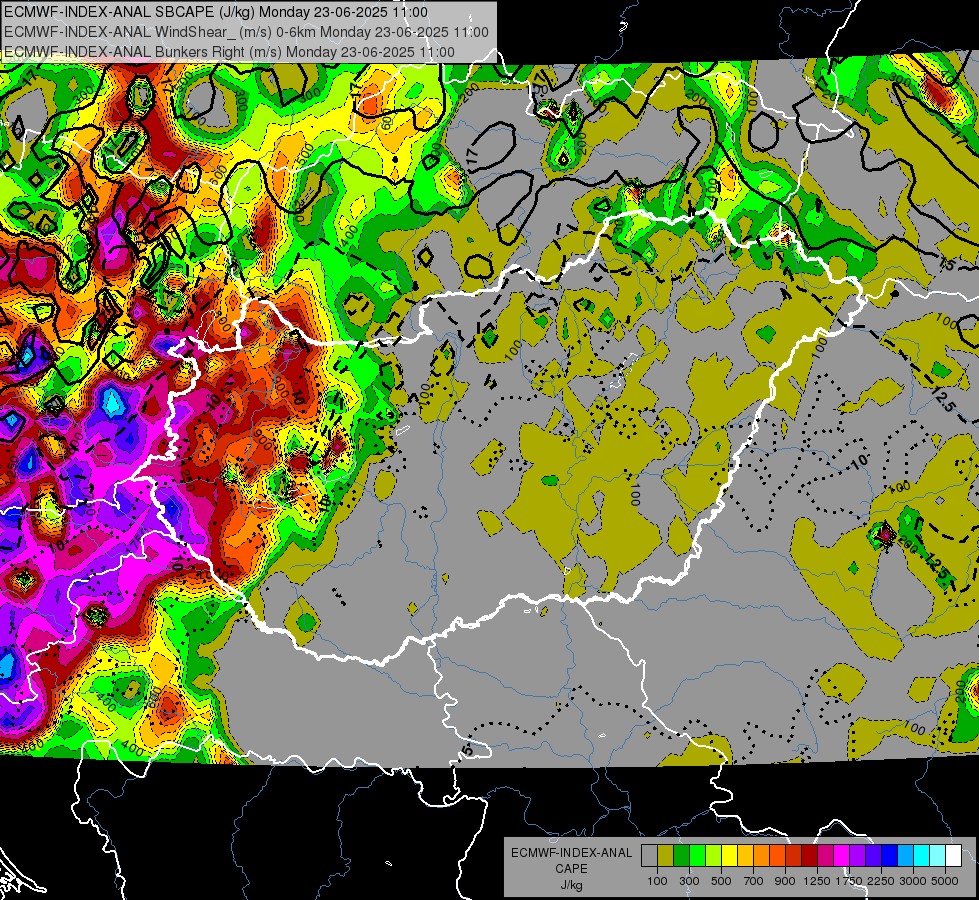Click the 3000 value under the legend

[912, 881]
